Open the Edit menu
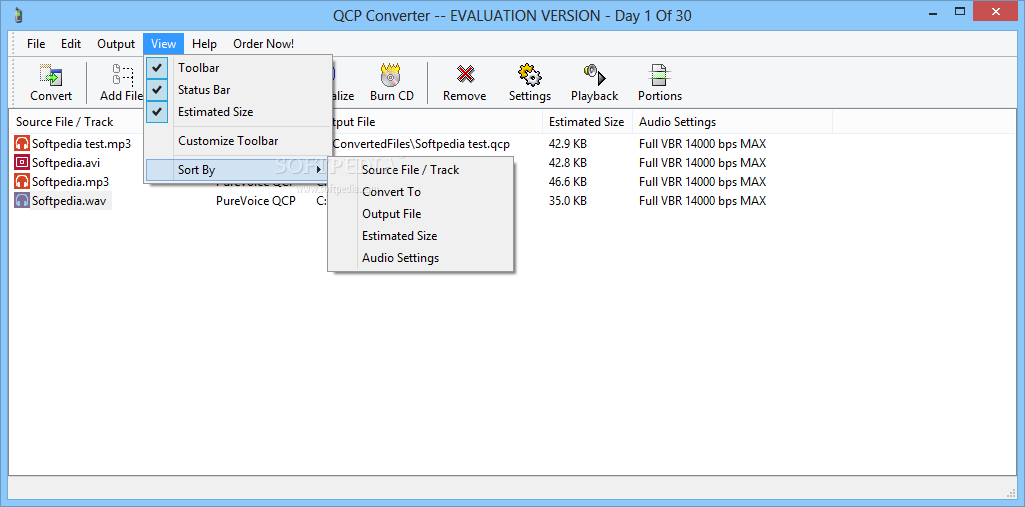 [x=71, y=44]
